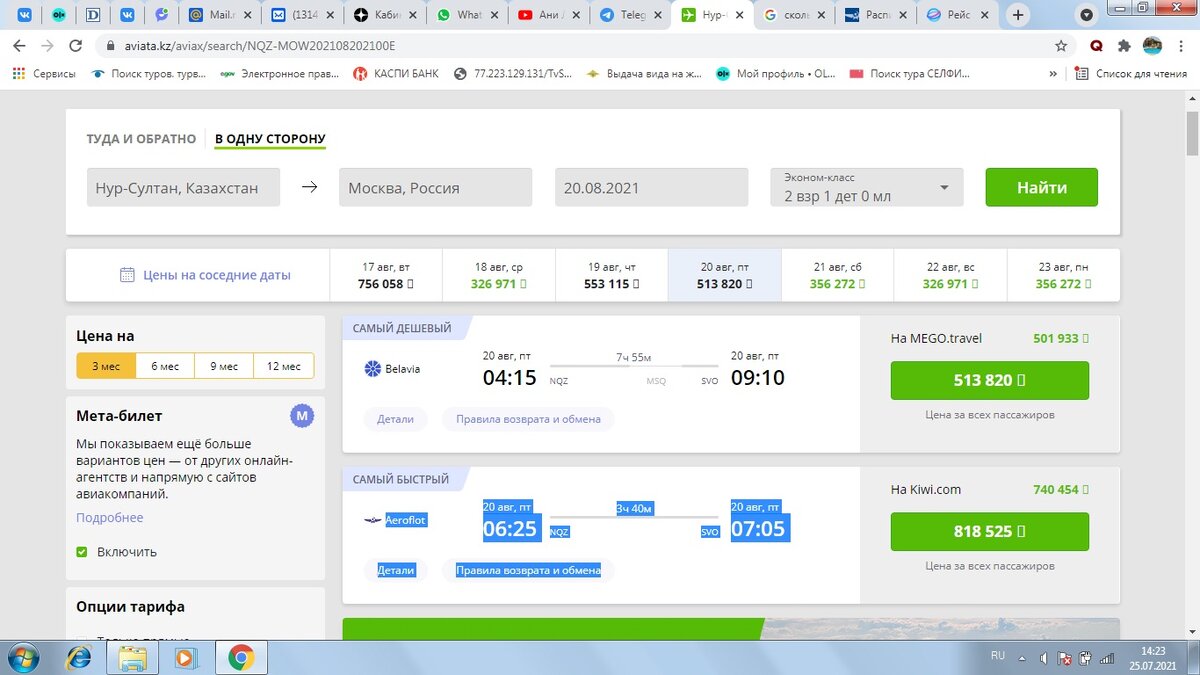Select the В ОДНУ СТОРОНУ one-way tab
This screenshot has height=675, width=1200.
[x=270, y=139]
